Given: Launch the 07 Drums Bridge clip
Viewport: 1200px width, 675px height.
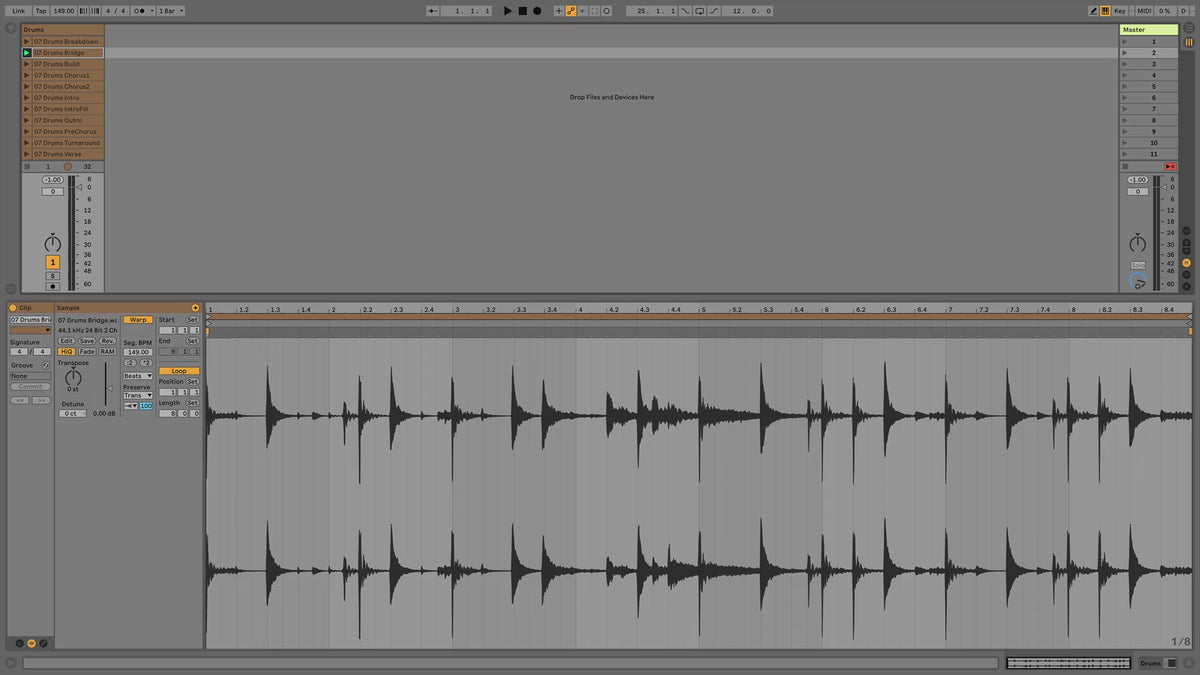Looking at the screenshot, I should click(27, 53).
